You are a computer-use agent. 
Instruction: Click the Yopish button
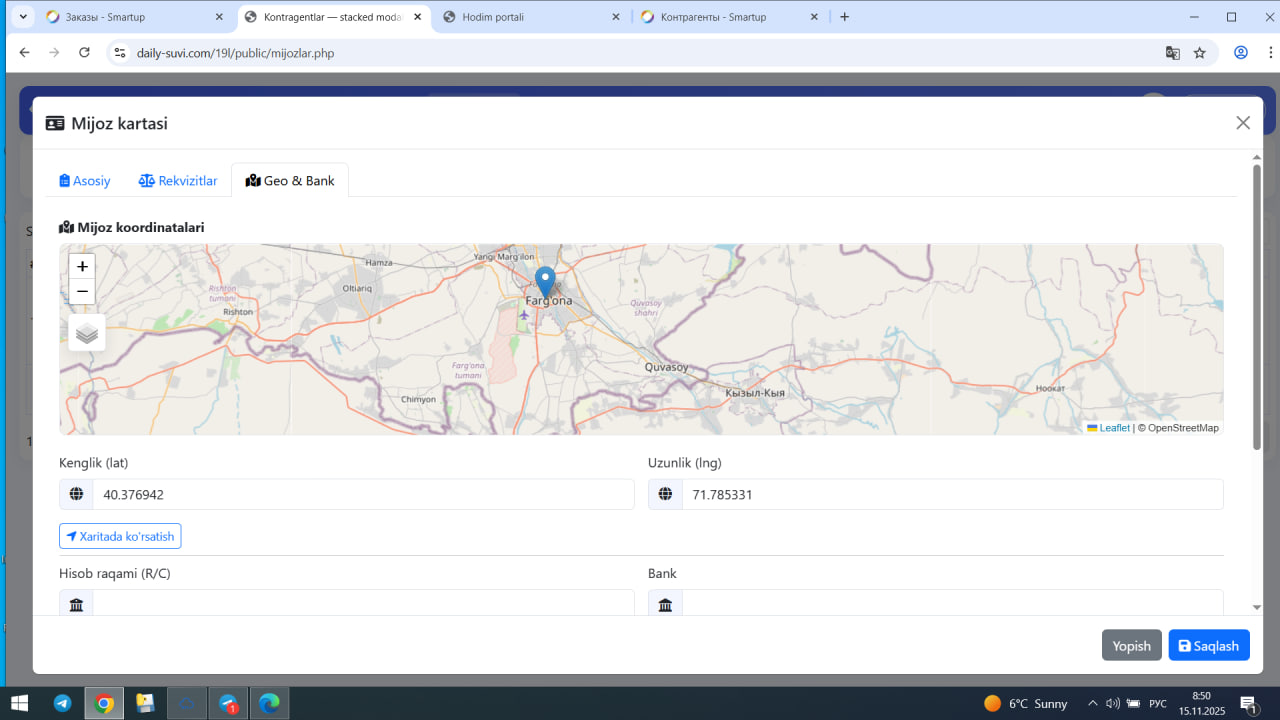(x=1131, y=646)
